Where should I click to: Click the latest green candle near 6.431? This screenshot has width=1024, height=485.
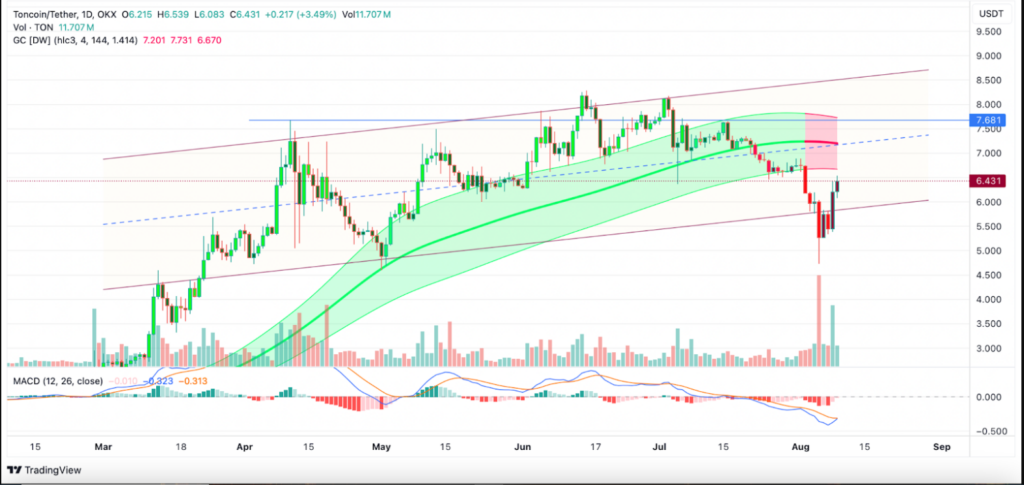point(838,185)
